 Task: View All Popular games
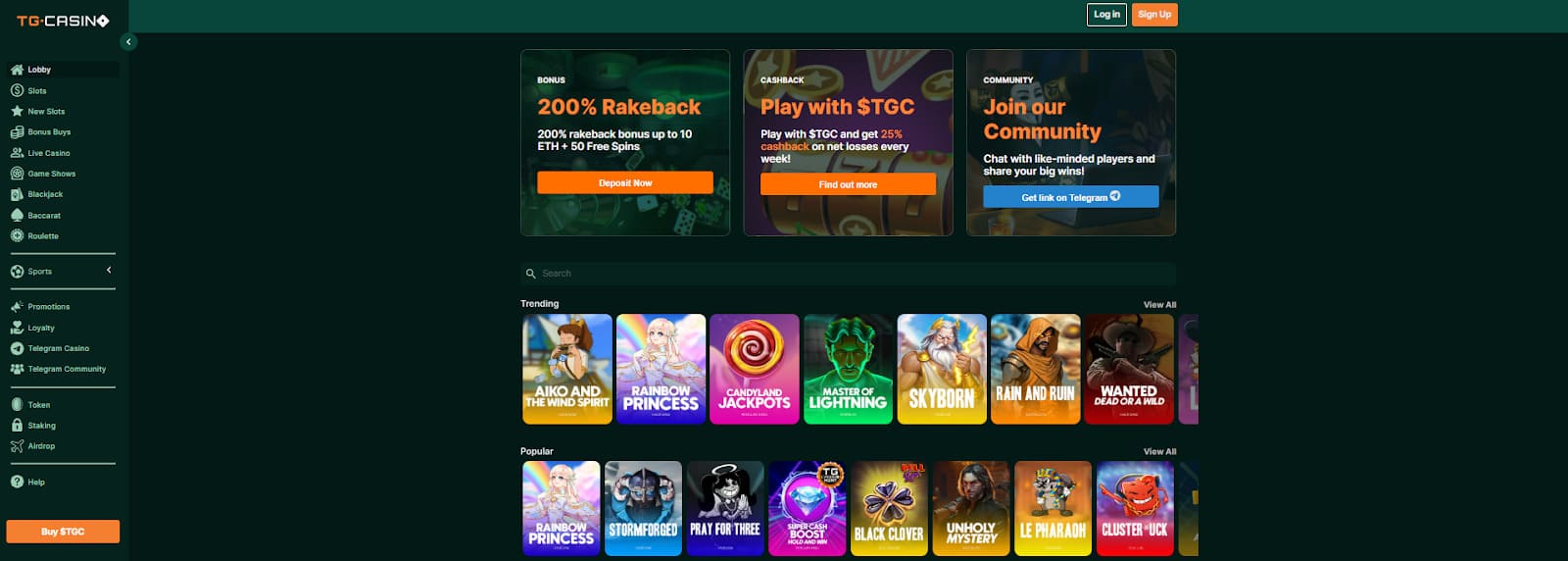click(1159, 452)
